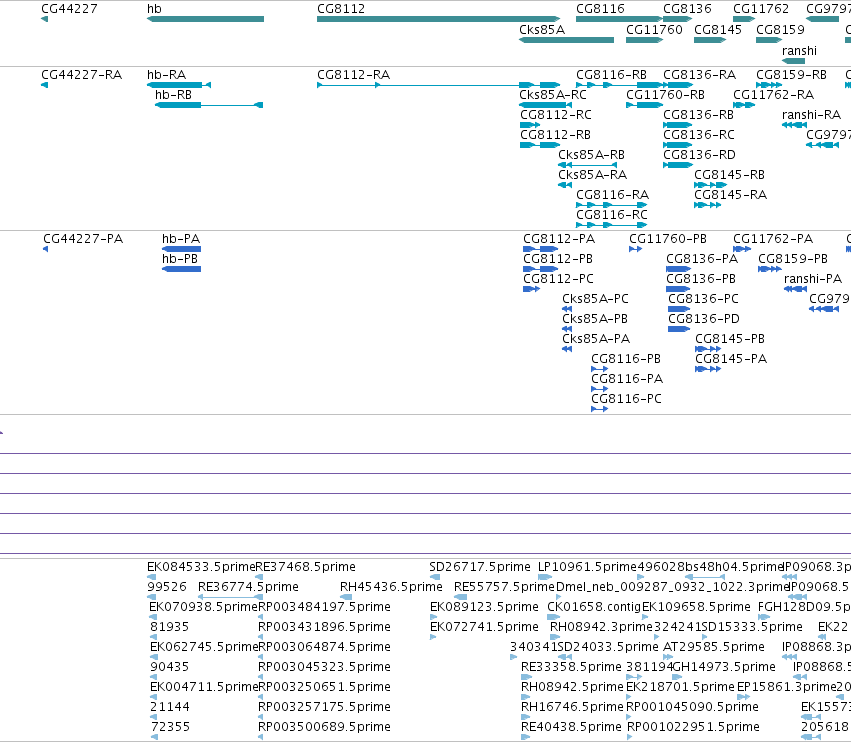
Task: Select the hb gene span bar
Action: point(205,19)
